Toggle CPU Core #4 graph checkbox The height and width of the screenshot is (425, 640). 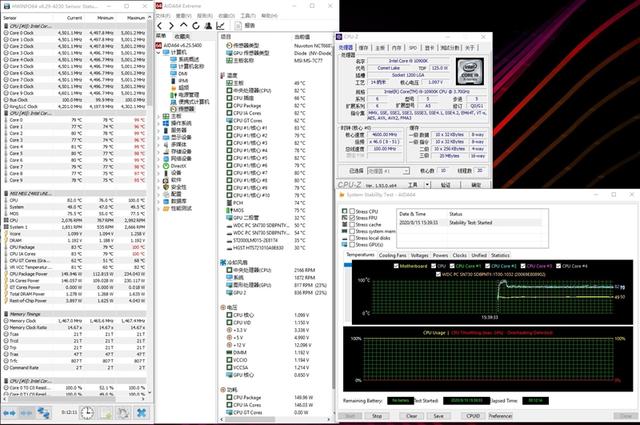(558, 266)
